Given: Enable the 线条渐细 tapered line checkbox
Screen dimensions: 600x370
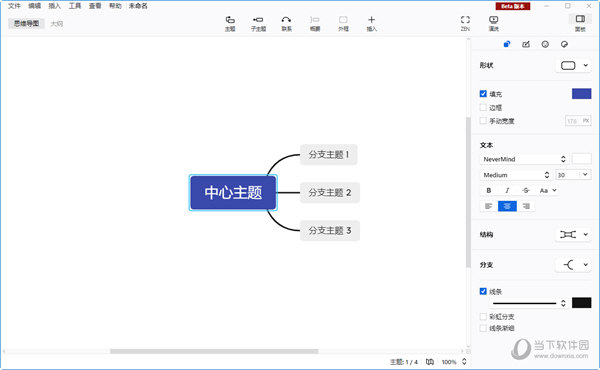Looking at the screenshot, I should point(483,328).
